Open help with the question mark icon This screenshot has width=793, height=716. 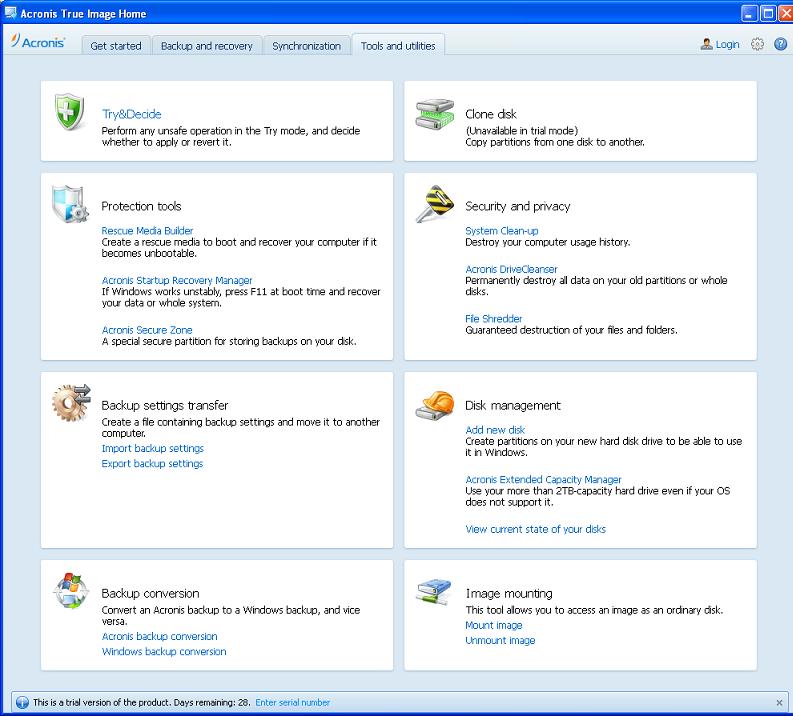[777, 45]
